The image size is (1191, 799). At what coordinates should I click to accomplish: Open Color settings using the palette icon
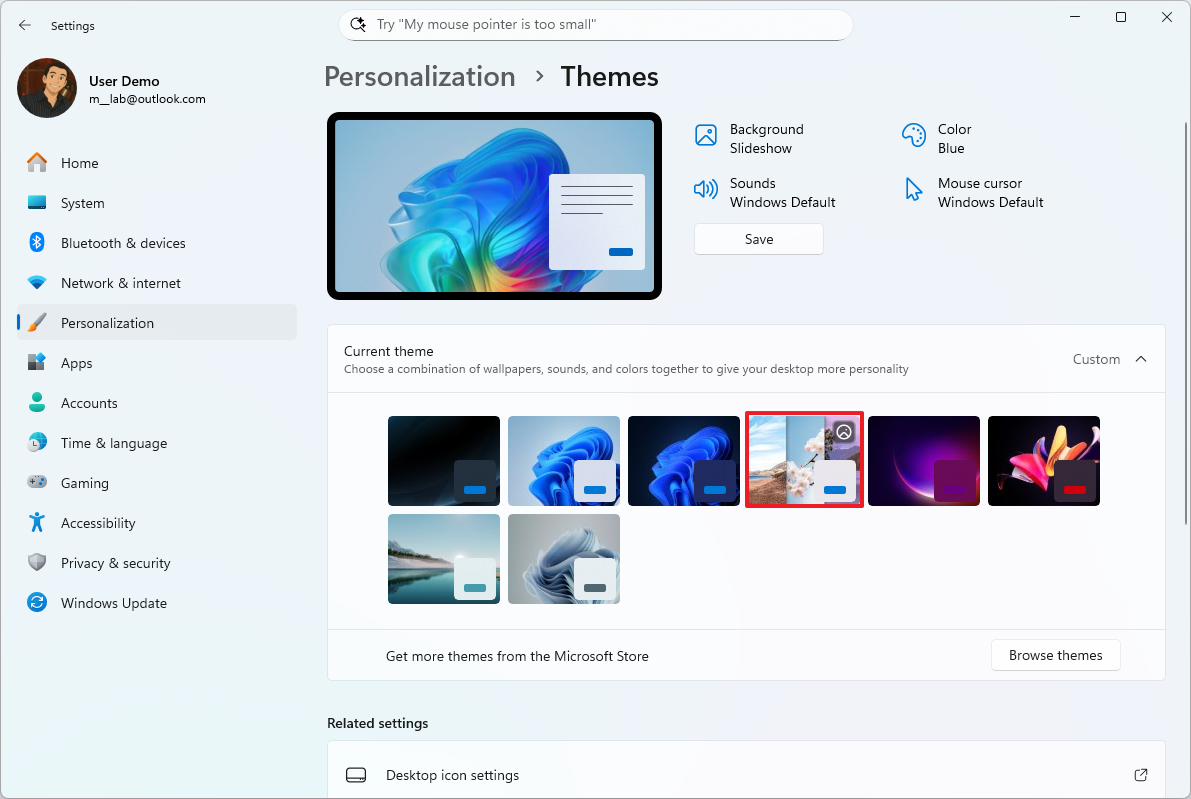pos(913,133)
